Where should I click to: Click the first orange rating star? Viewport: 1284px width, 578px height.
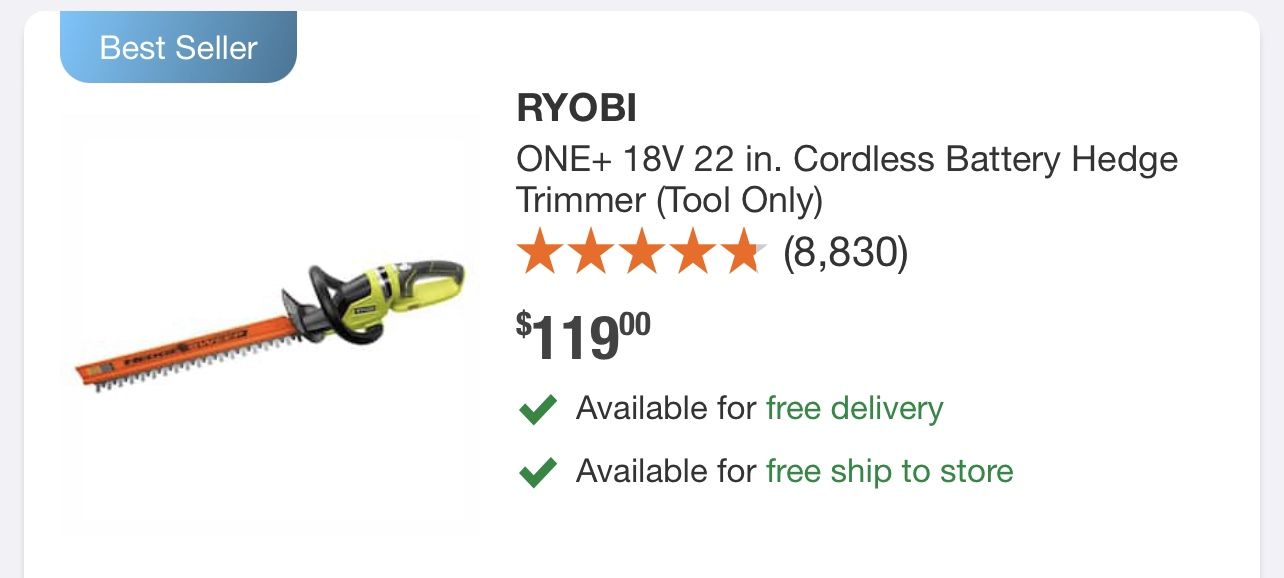click(541, 251)
